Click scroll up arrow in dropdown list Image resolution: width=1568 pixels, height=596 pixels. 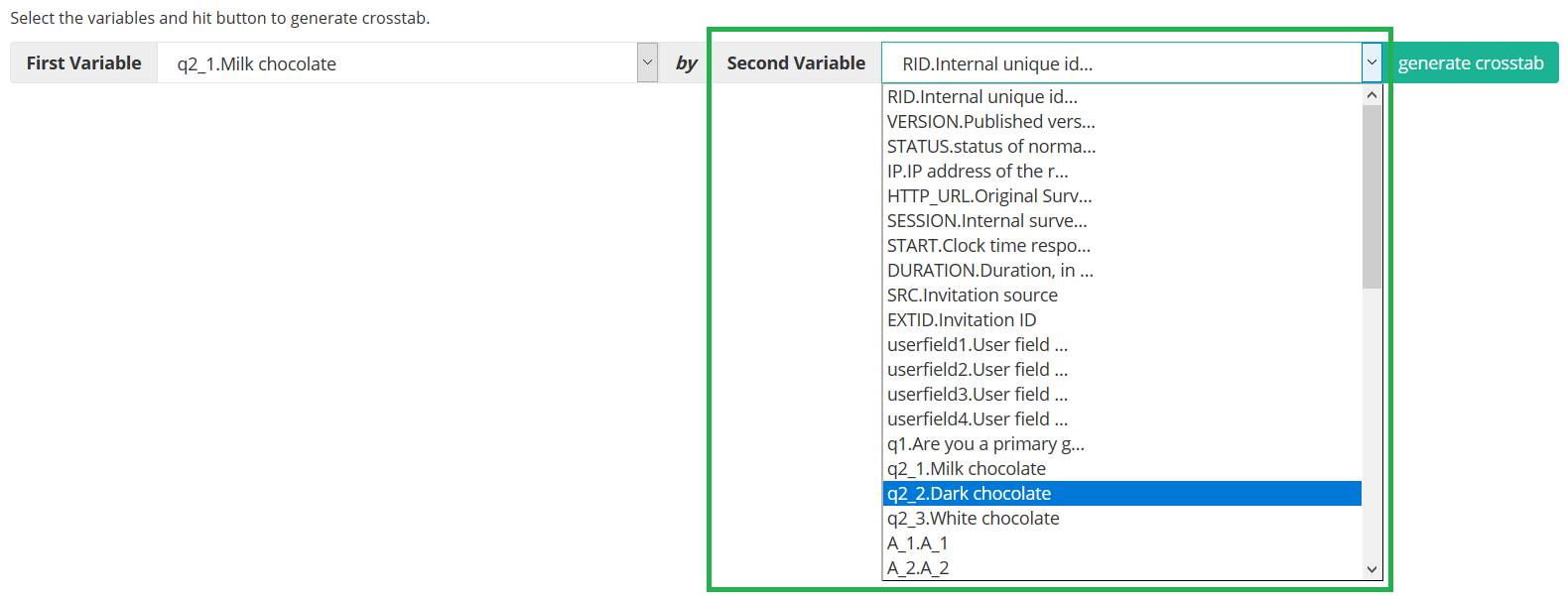tap(1372, 95)
